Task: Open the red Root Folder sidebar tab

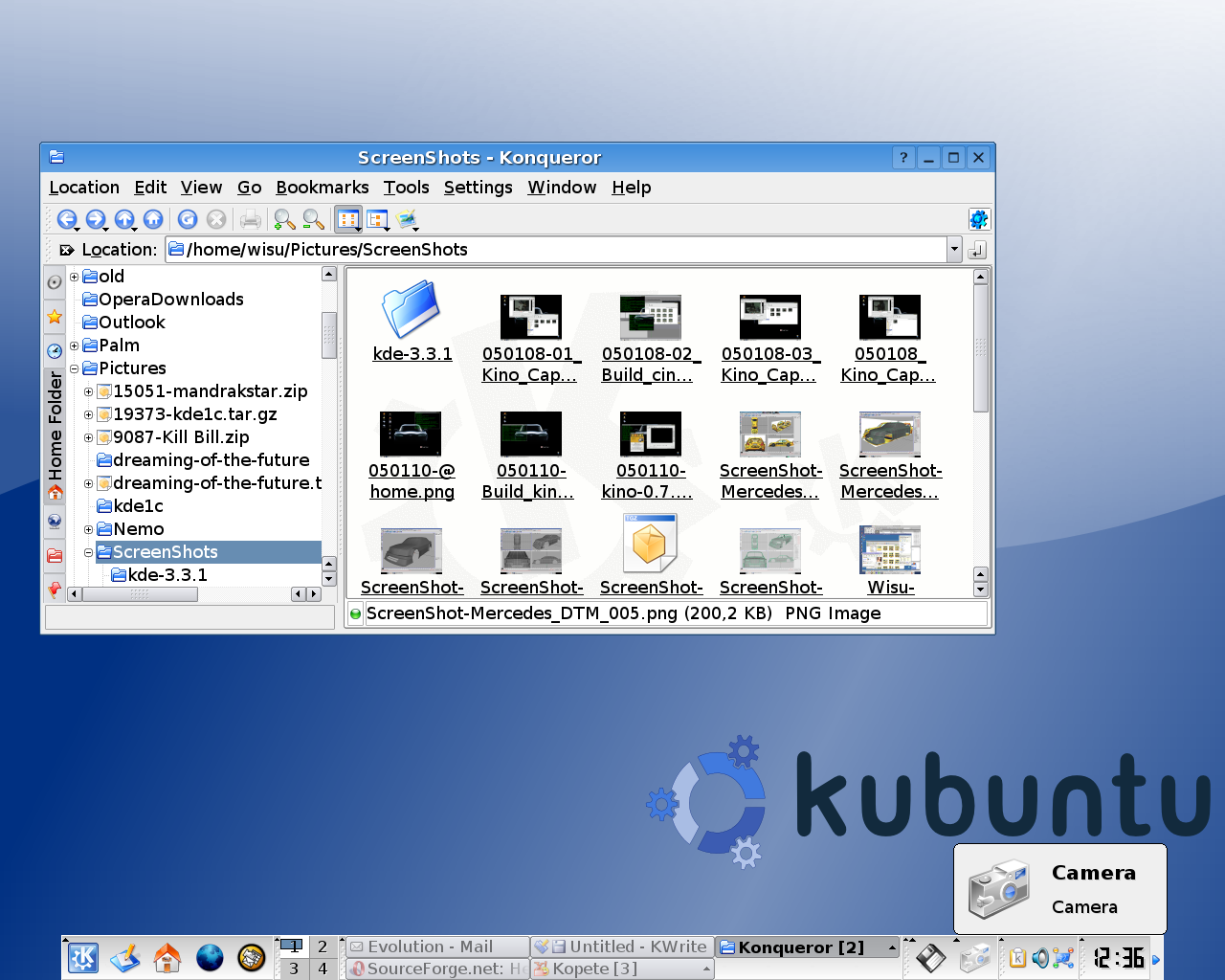Action: coord(55,556)
